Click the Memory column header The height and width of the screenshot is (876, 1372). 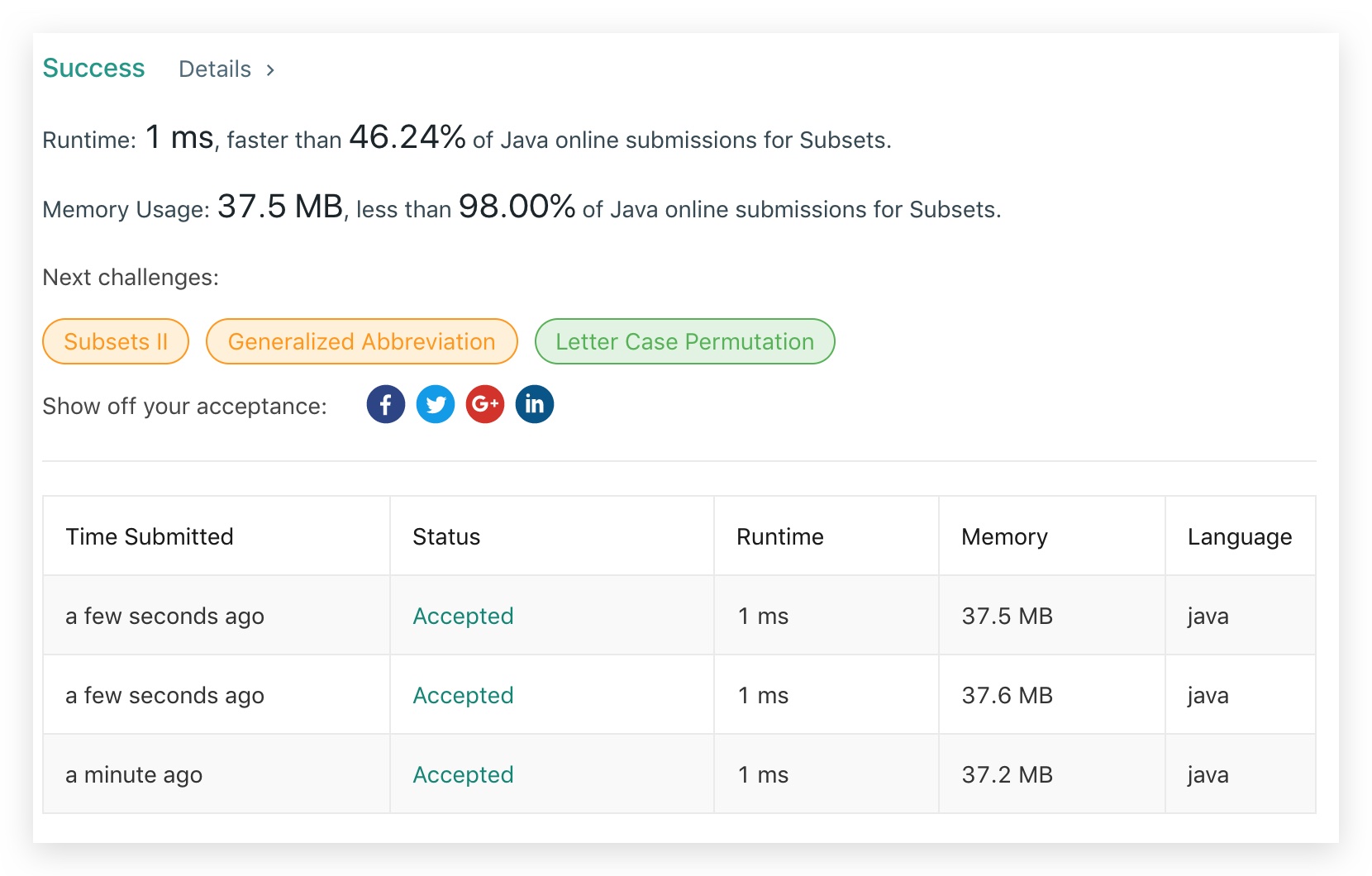(1004, 537)
